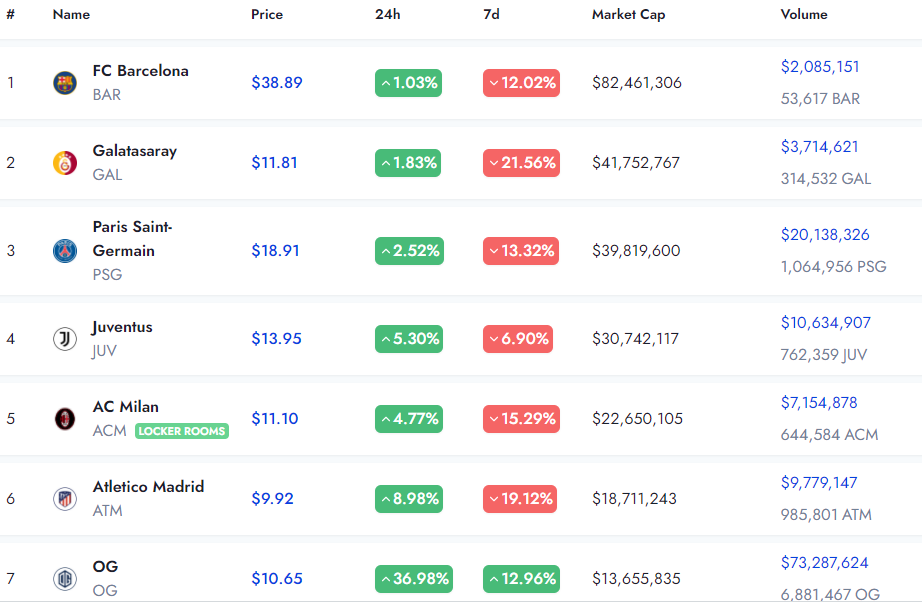
Task: Click the Juventus $13.95 price link
Action: tap(276, 339)
